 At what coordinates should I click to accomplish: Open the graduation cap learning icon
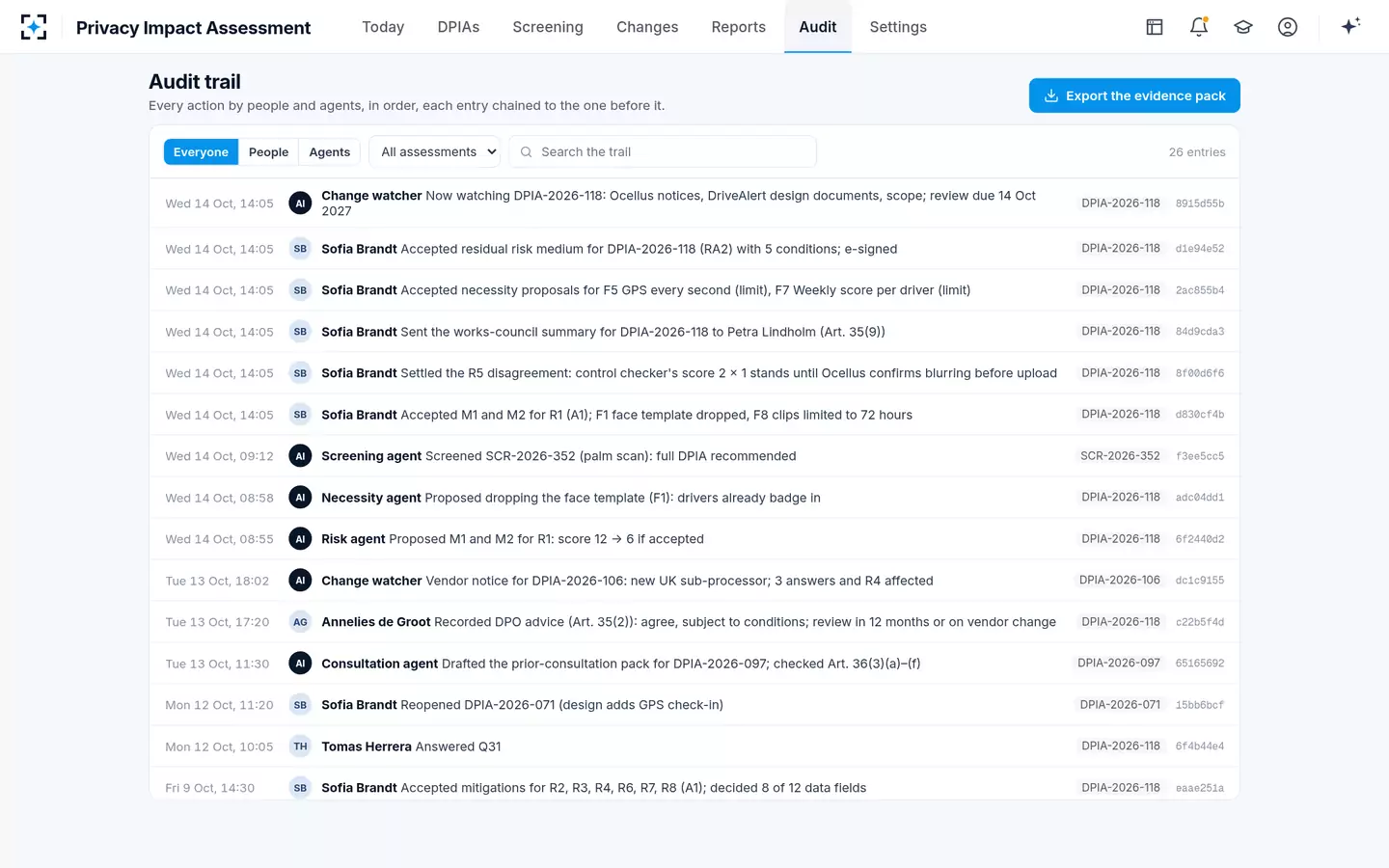coord(1243,27)
